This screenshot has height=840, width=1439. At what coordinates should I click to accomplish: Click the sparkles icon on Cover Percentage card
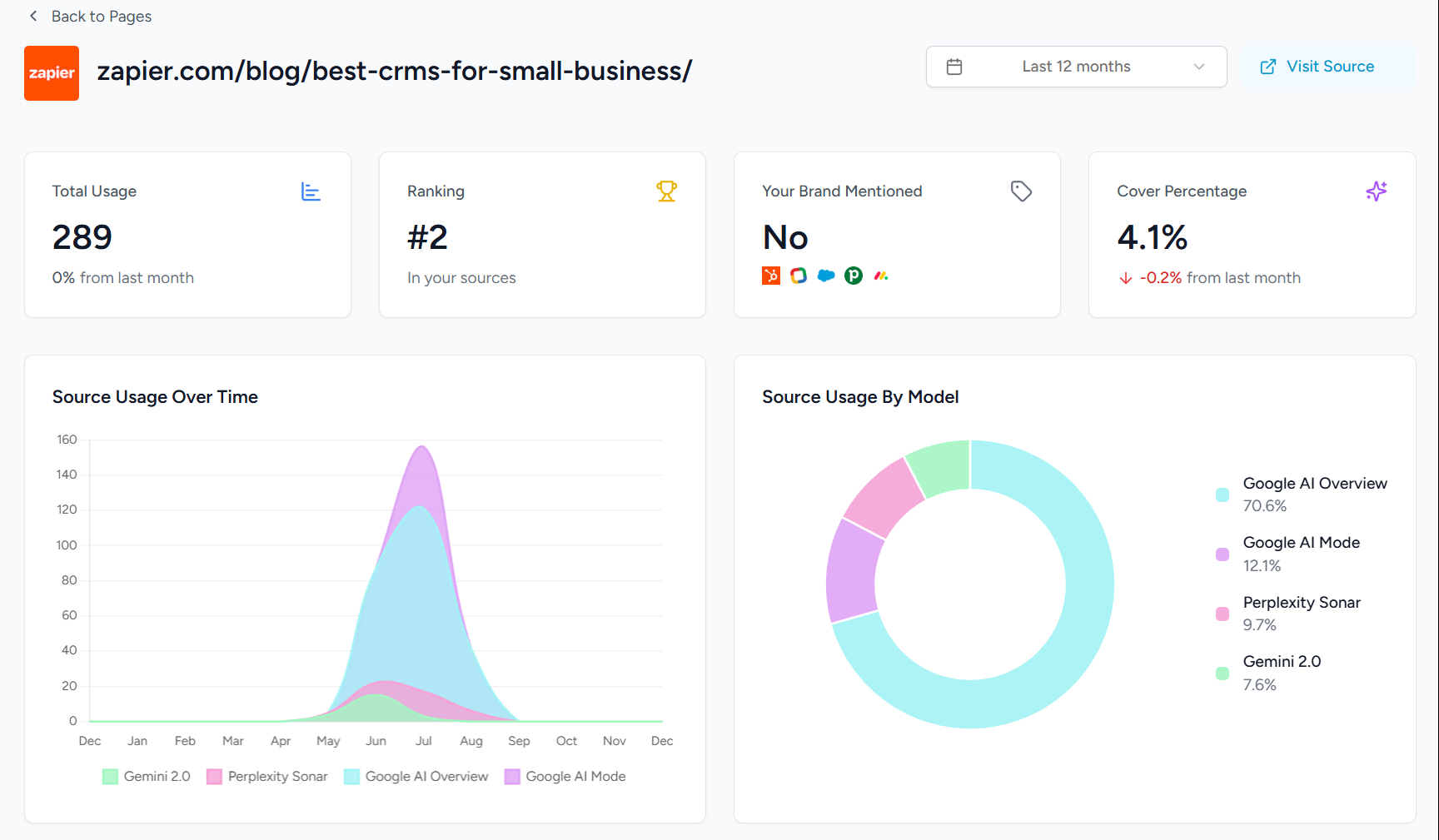(x=1377, y=191)
